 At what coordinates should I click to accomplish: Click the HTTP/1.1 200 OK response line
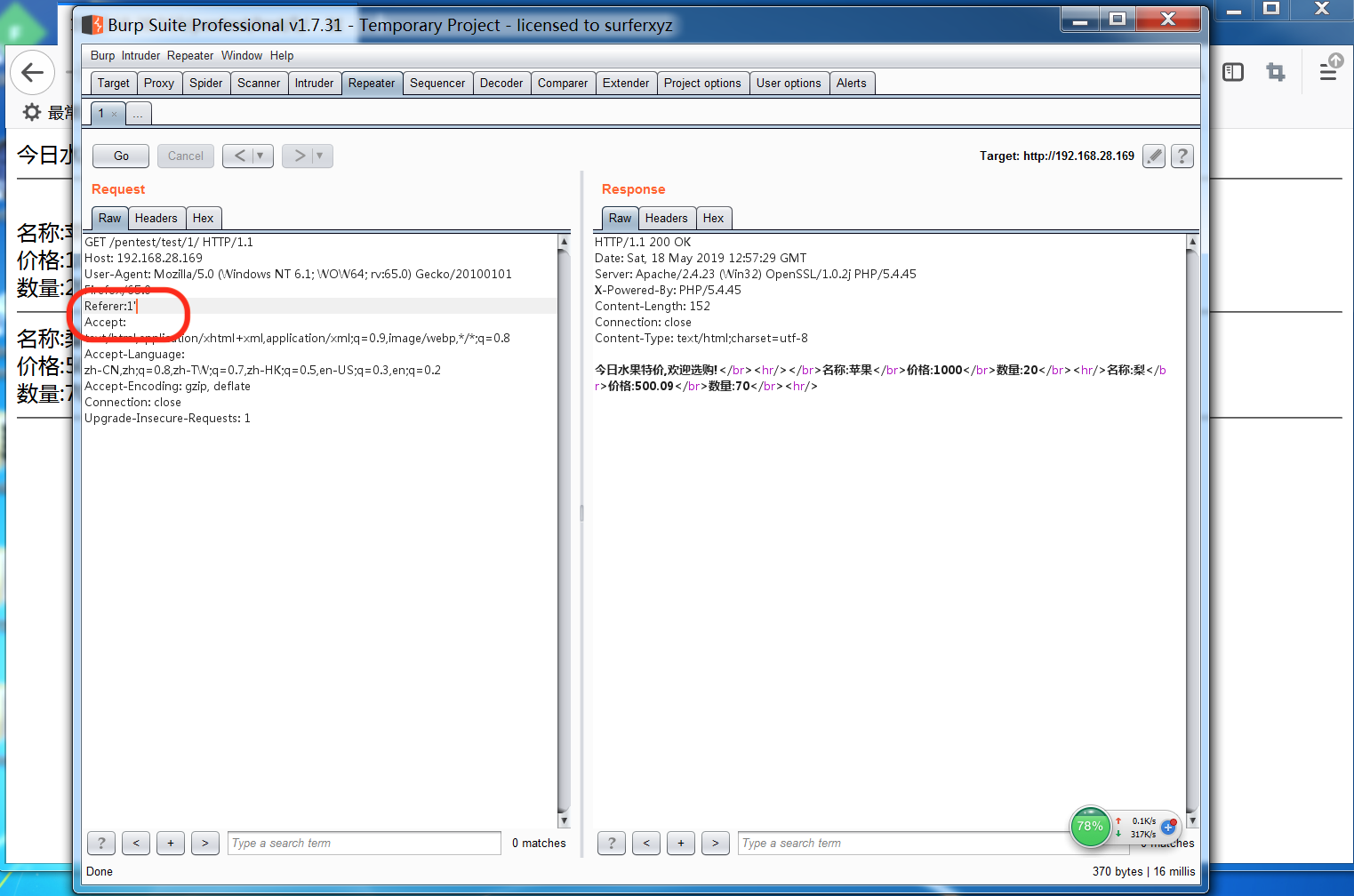coord(643,242)
